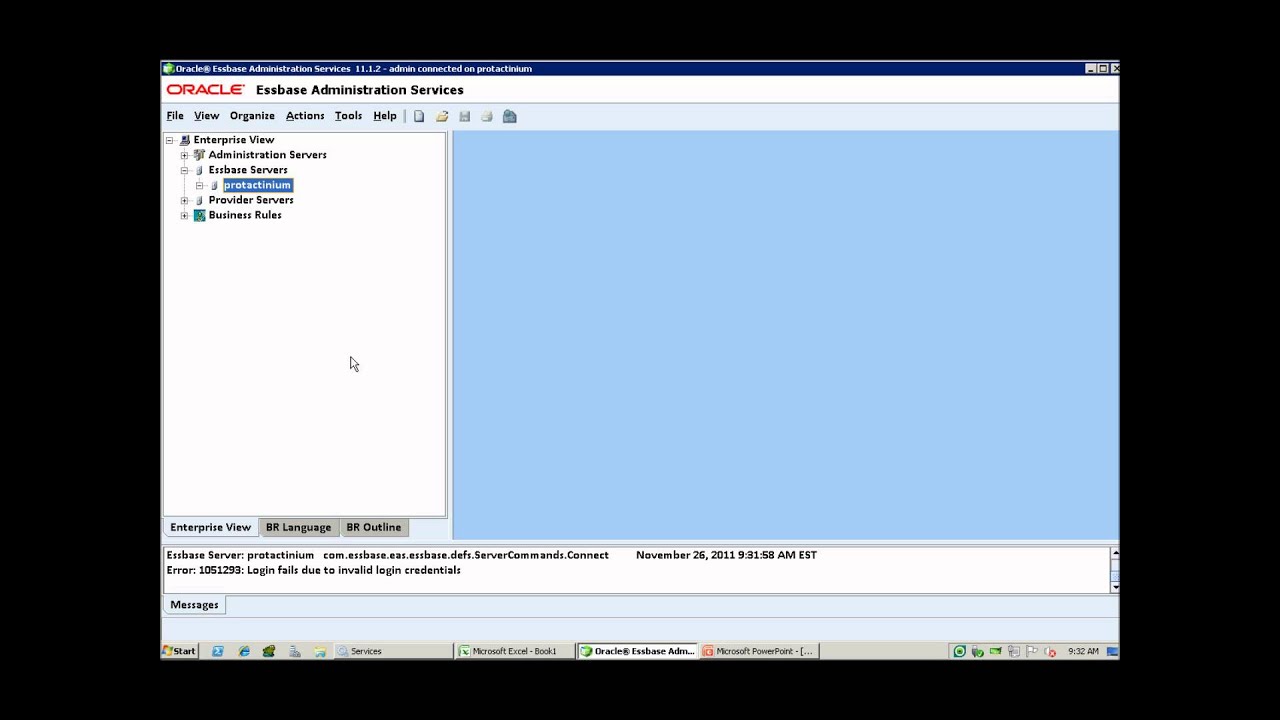Click the first quick launch icon beside Start
The image size is (1280, 720).
point(218,651)
